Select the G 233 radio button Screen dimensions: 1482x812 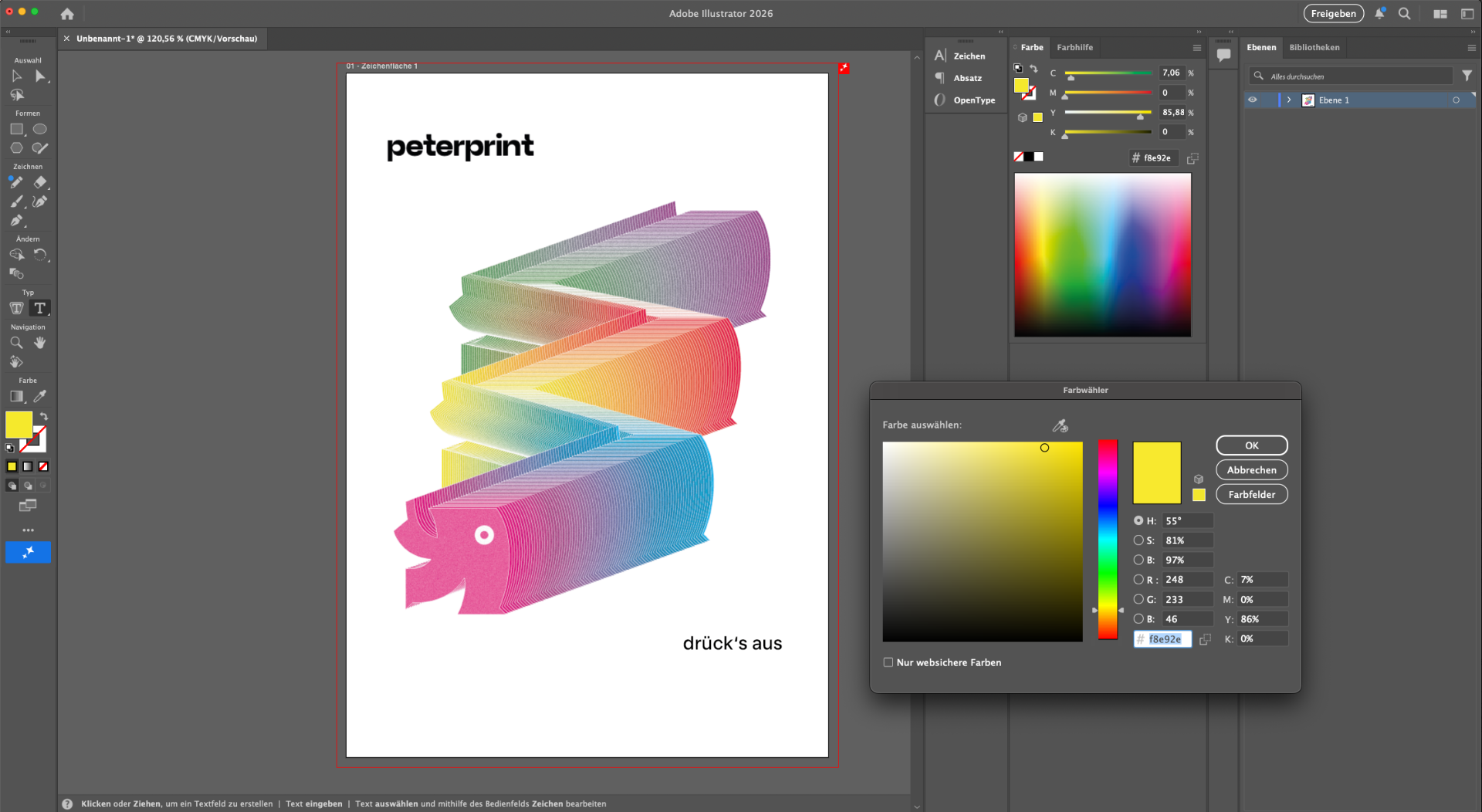1139,599
